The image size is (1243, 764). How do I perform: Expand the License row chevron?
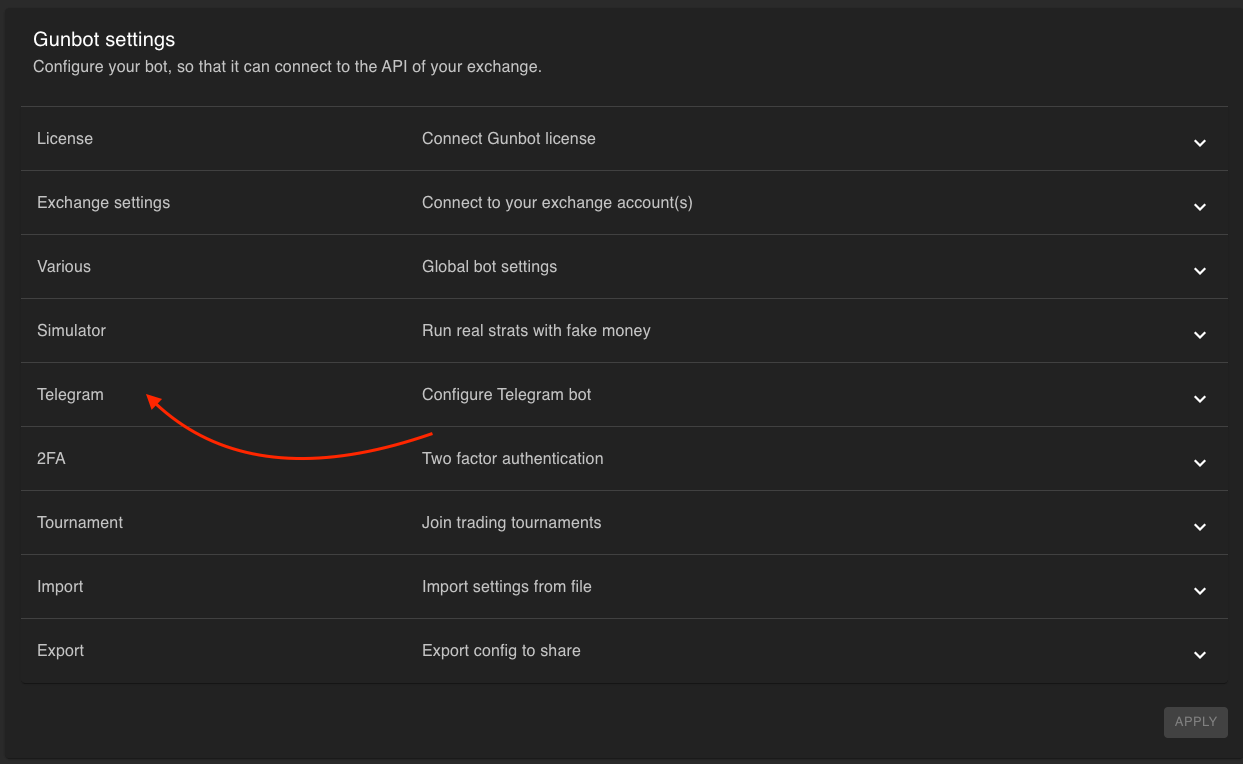coord(1200,143)
